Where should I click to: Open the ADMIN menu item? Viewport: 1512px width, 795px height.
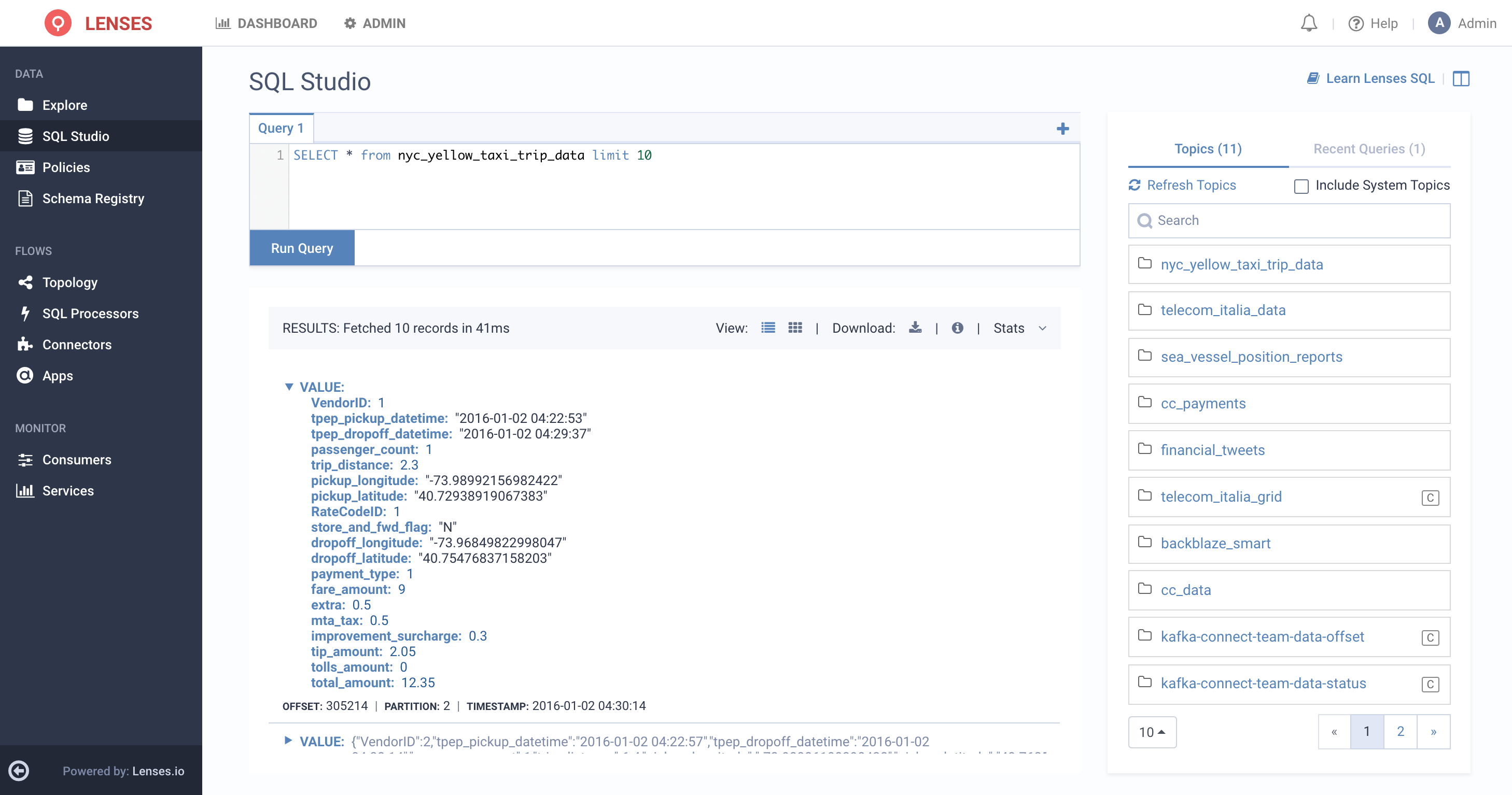click(374, 23)
